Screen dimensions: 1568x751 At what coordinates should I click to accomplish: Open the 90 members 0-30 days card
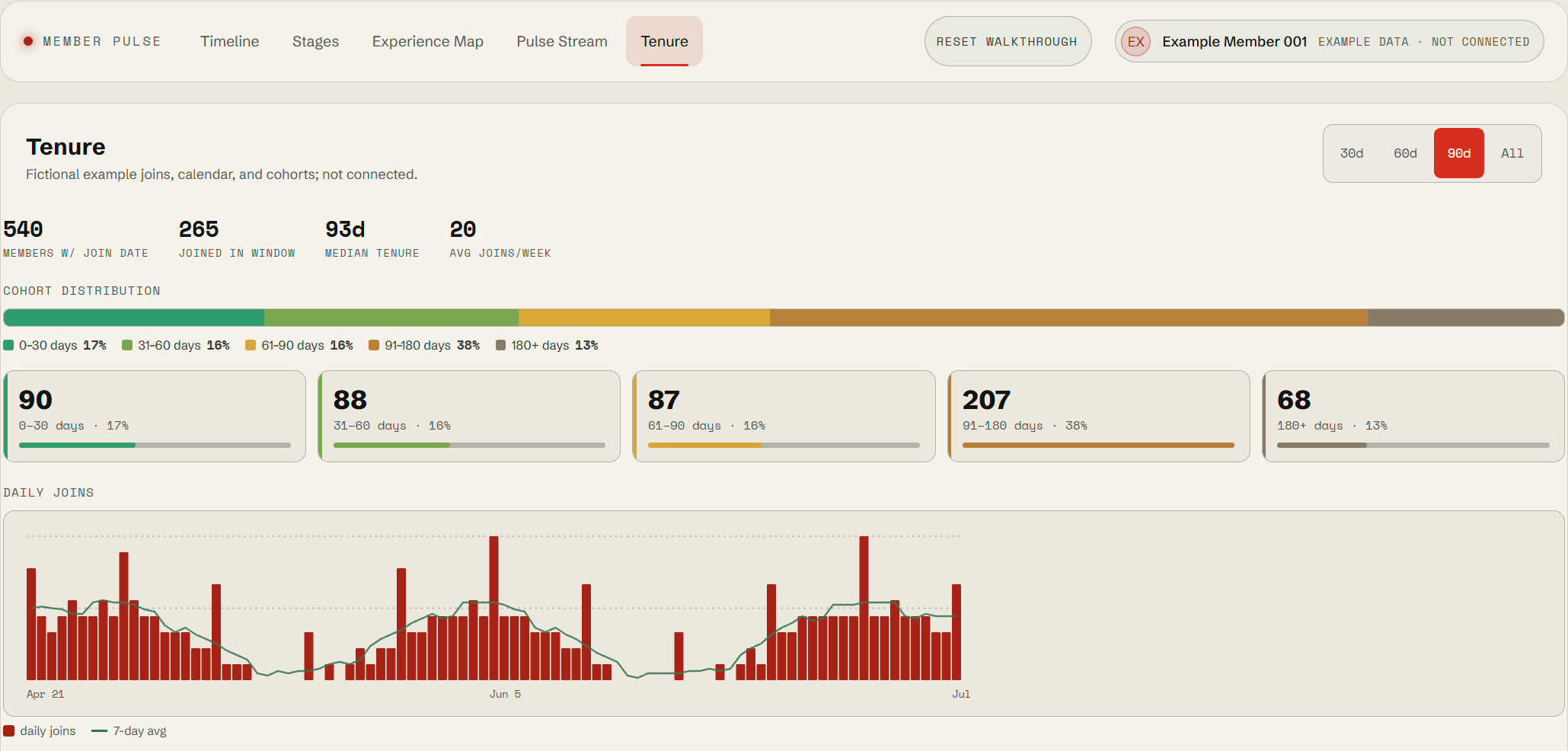(x=155, y=416)
